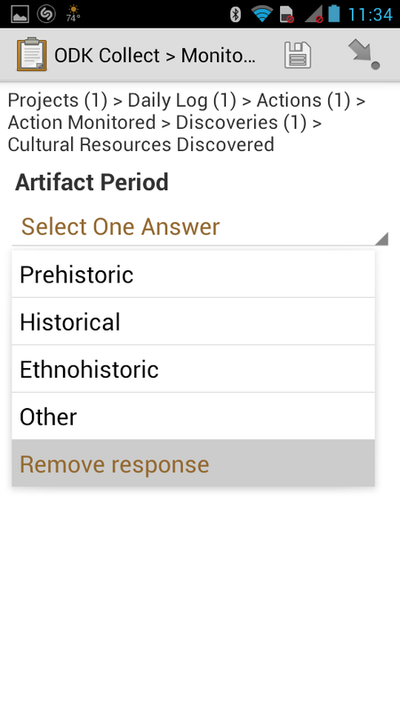Collapse the Select One Answer dropdown
Screen dimensions: 400x711
pos(200,227)
